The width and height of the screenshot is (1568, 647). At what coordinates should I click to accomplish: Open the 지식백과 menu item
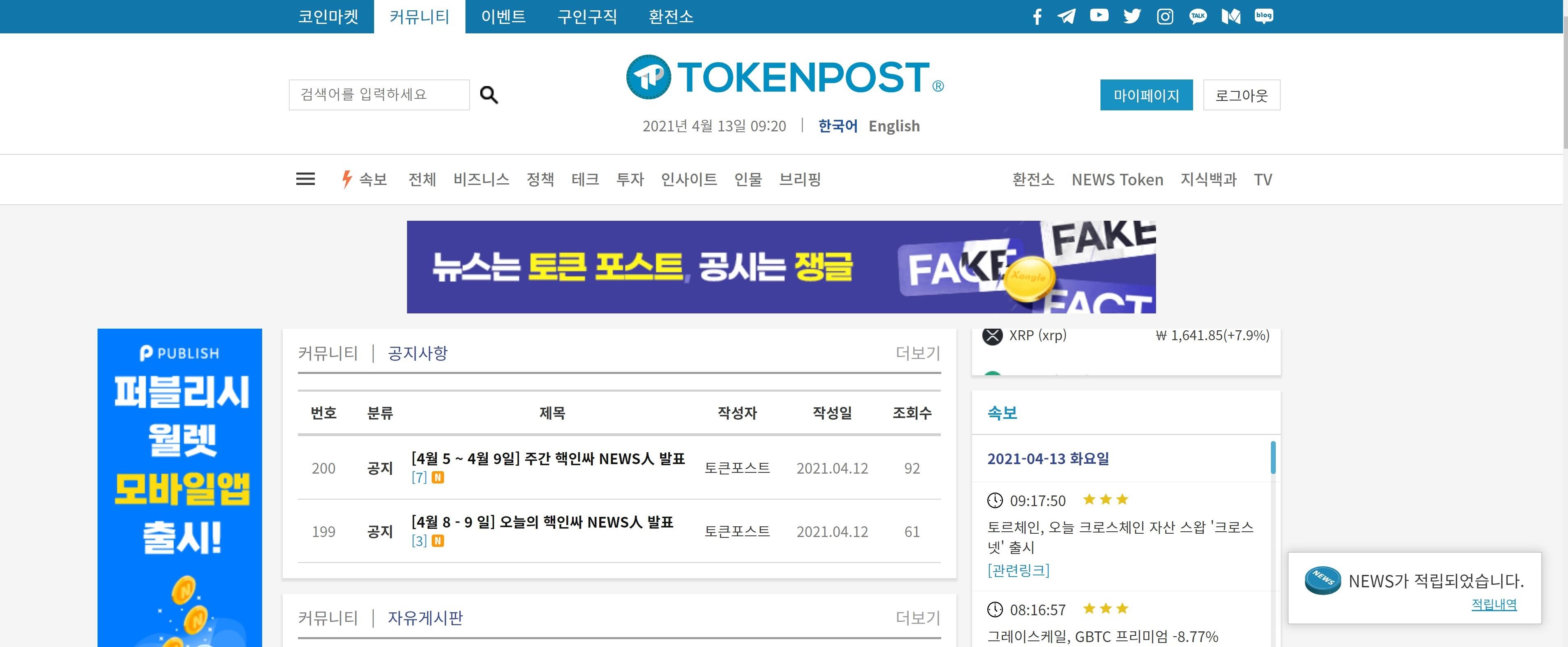tap(1209, 179)
